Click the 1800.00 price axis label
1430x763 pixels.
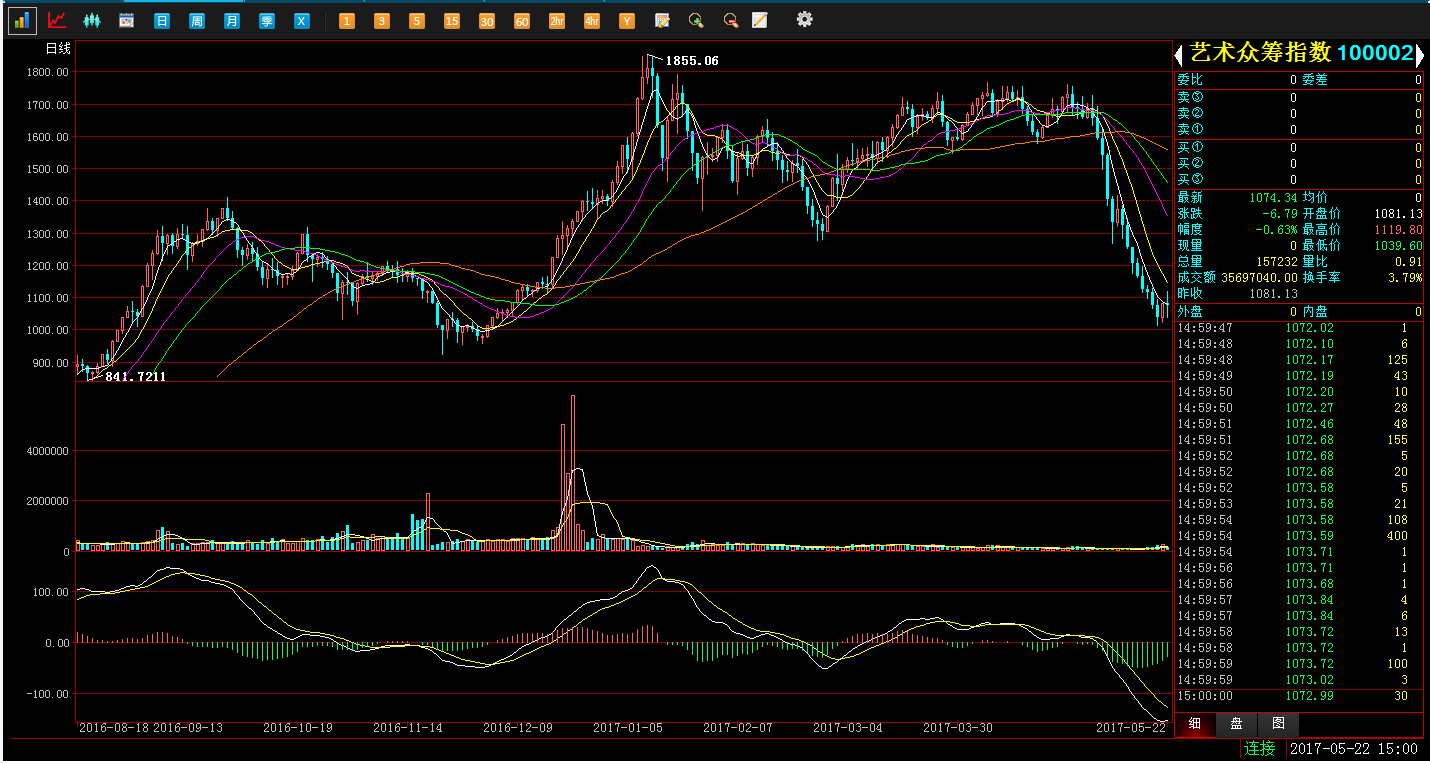click(x=48, y=73)
